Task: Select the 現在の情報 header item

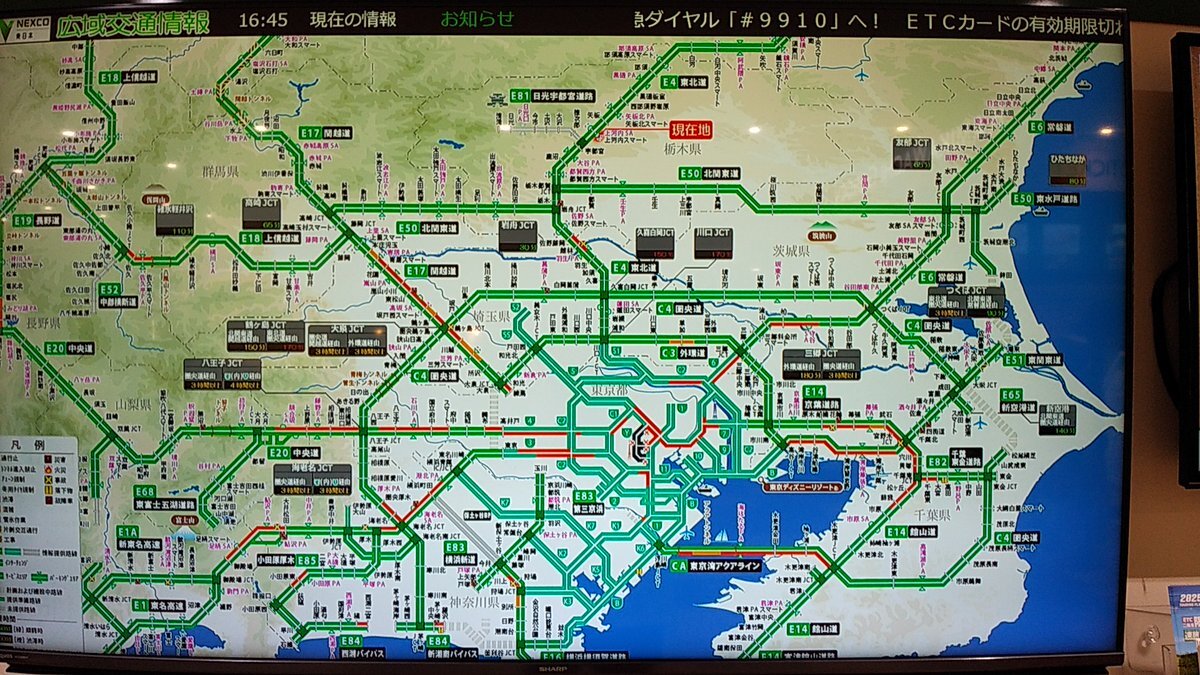Action: [353, 19]
